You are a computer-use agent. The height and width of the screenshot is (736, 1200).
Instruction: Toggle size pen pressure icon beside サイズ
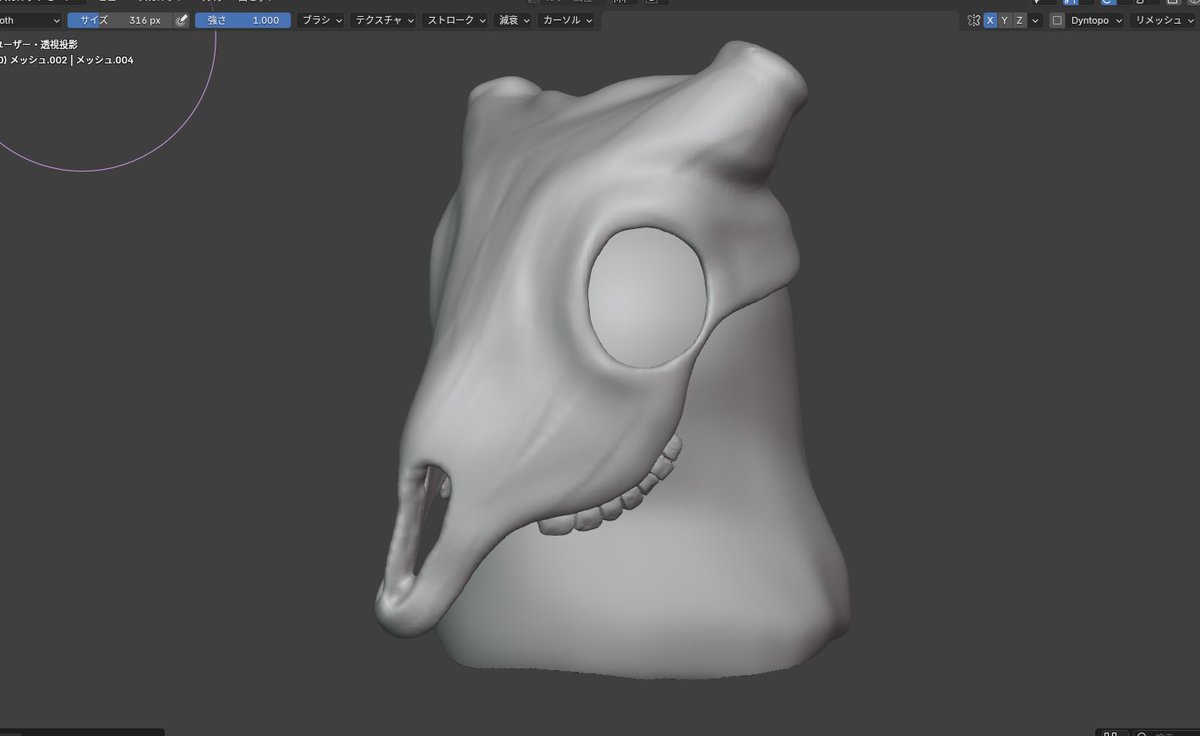(181, 20)
